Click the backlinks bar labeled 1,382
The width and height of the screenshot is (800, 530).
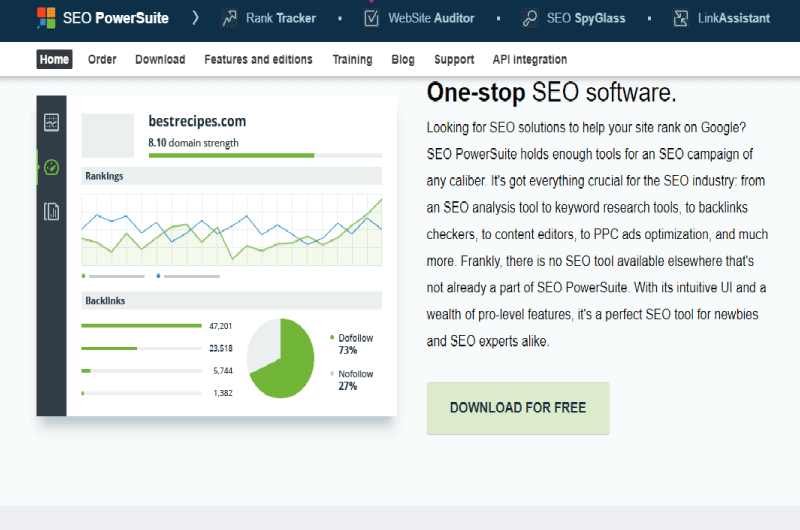(141, 393)
